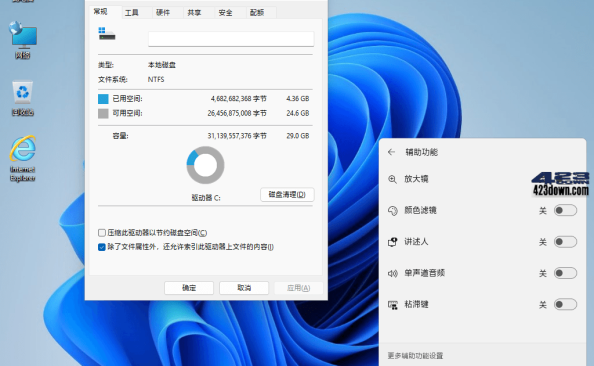Click the 4,682,682,368 字节 value
Viewport: 594px width, 366px height.
click(239, 99)
